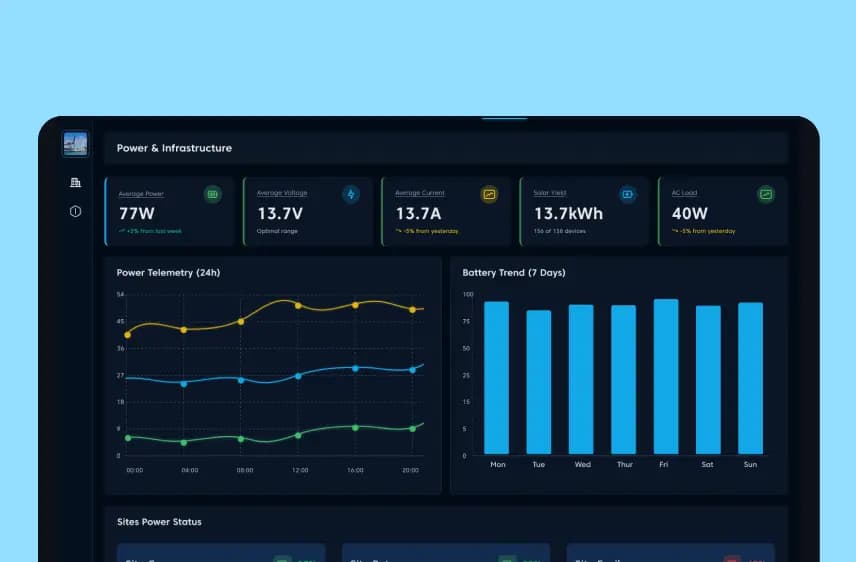Open the 'Average Voltage' label link
This screenshot has height=562, width=856.
pos(282,193)
